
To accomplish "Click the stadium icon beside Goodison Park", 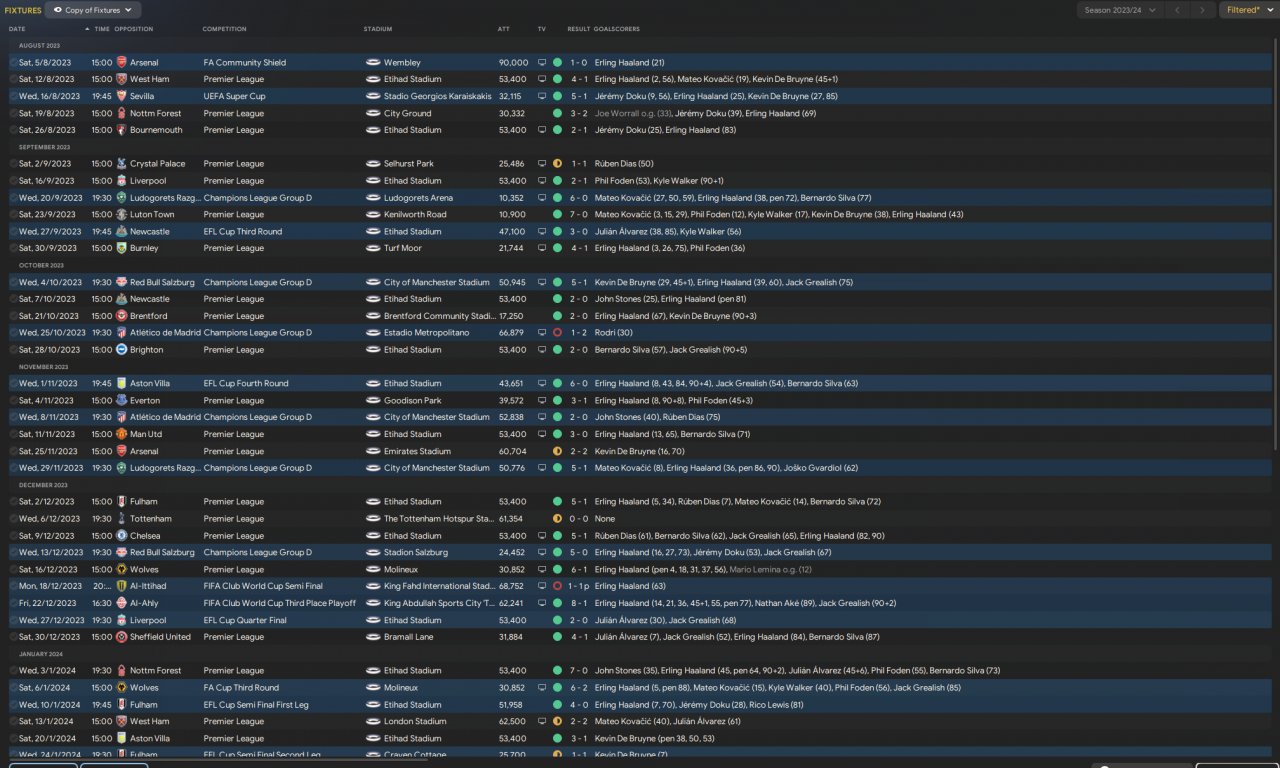I will [x=373, y=400].
